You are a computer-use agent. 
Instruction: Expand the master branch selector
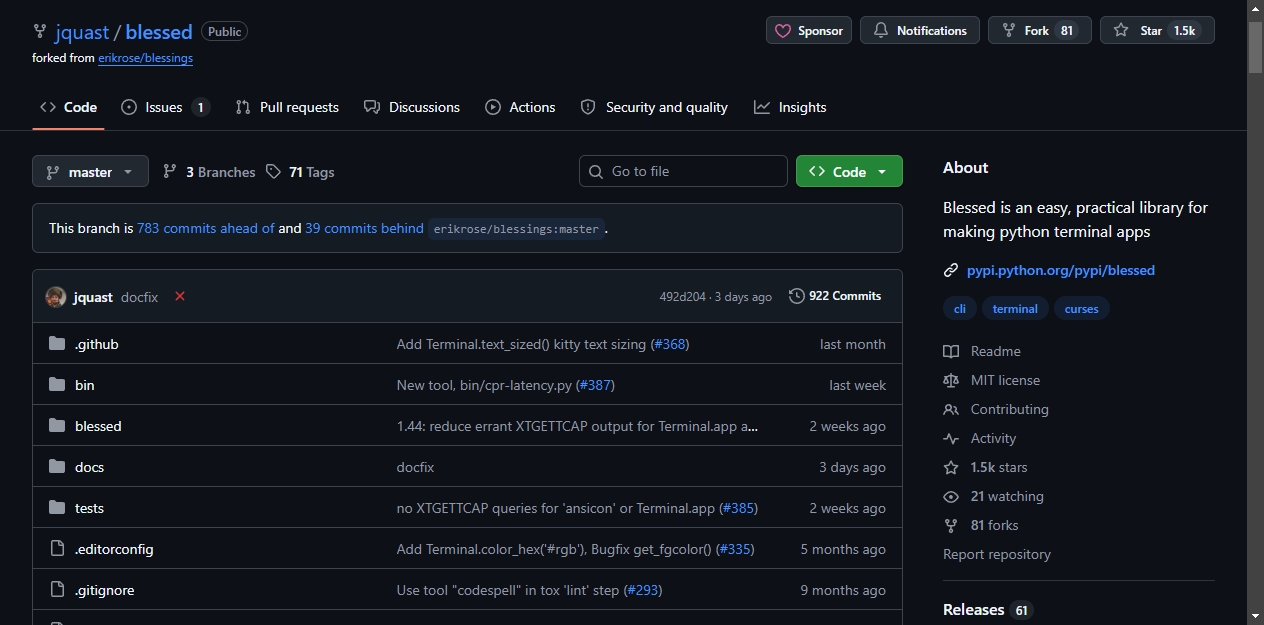click(90, 171)
